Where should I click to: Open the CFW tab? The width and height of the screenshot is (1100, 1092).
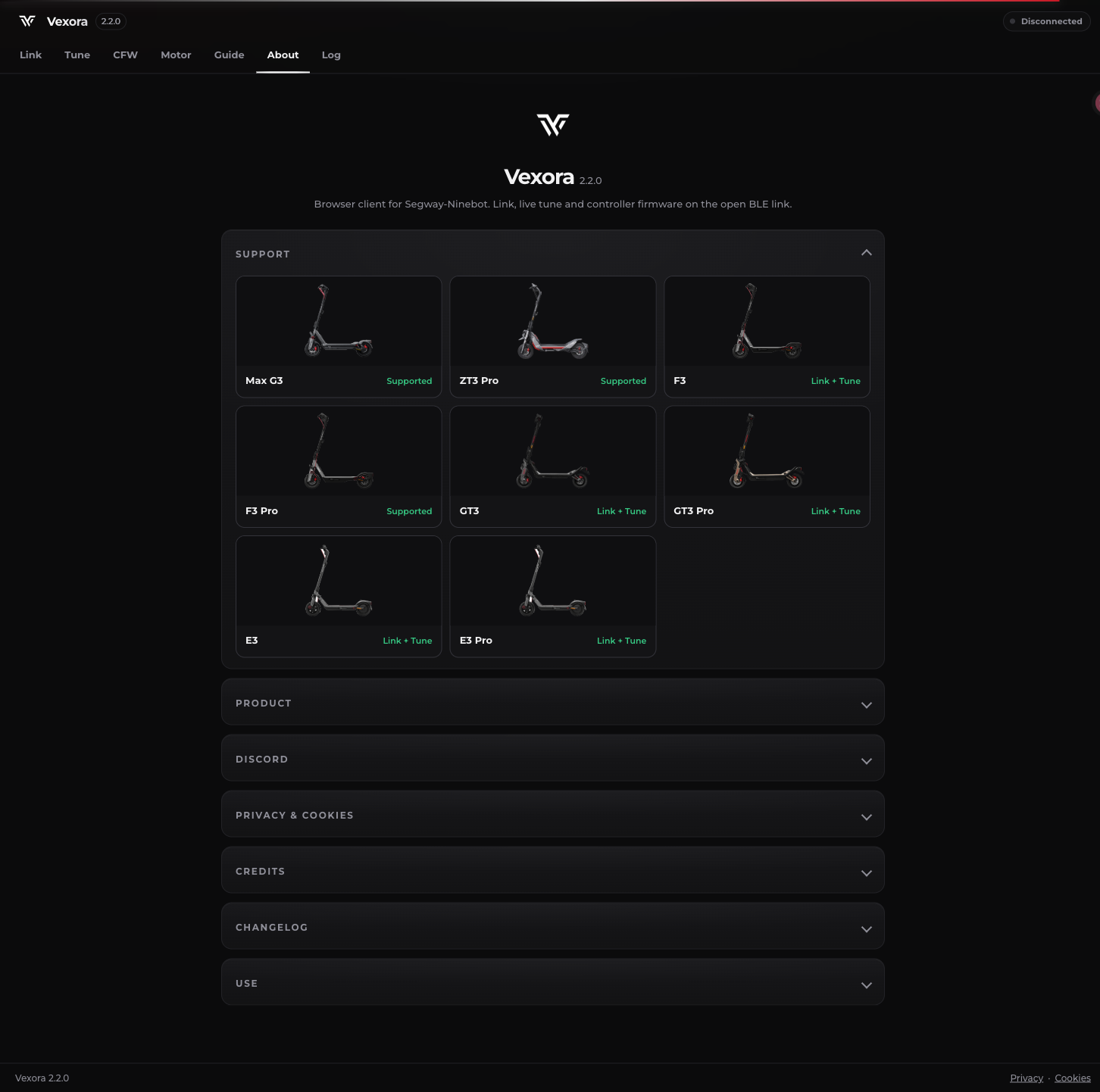click(126, 55)
